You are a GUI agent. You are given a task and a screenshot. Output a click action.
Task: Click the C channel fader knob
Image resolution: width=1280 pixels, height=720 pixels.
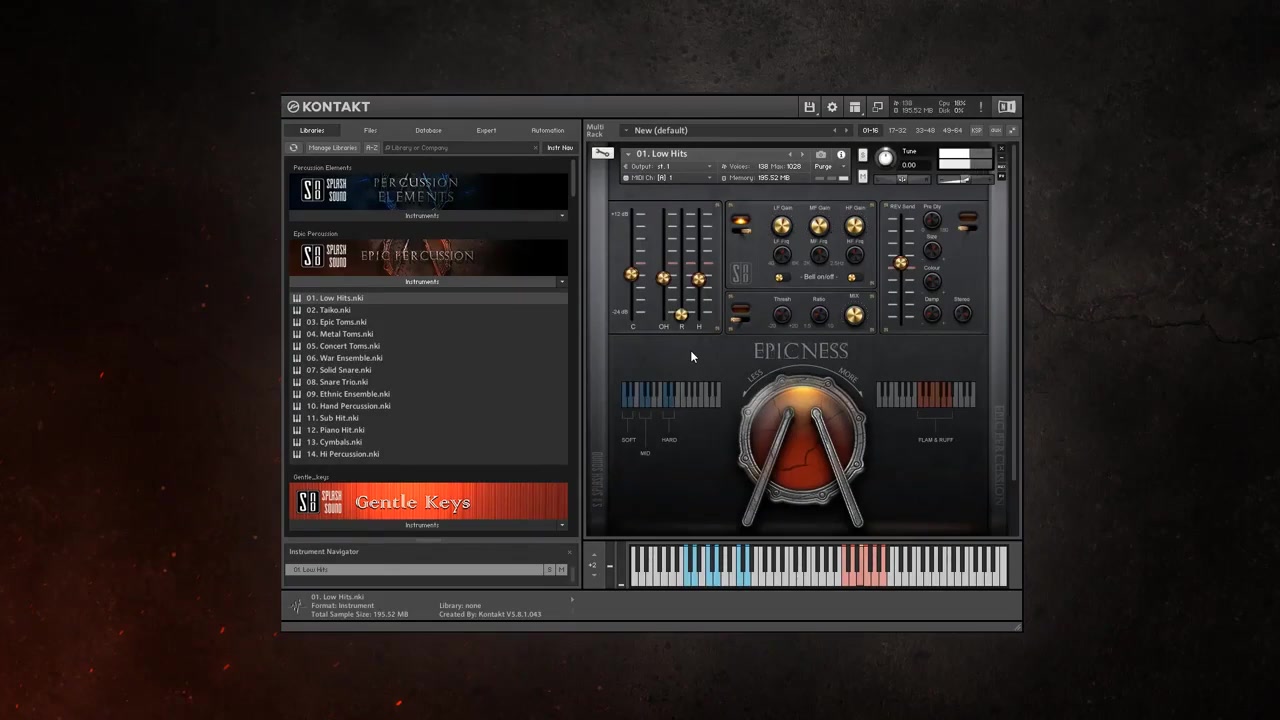pos(631,274)
